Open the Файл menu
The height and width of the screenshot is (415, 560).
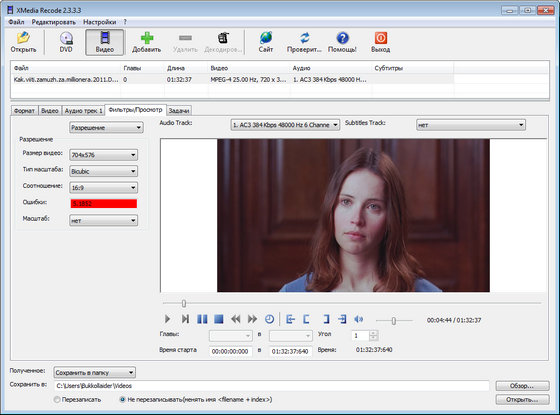coord(16,22)
